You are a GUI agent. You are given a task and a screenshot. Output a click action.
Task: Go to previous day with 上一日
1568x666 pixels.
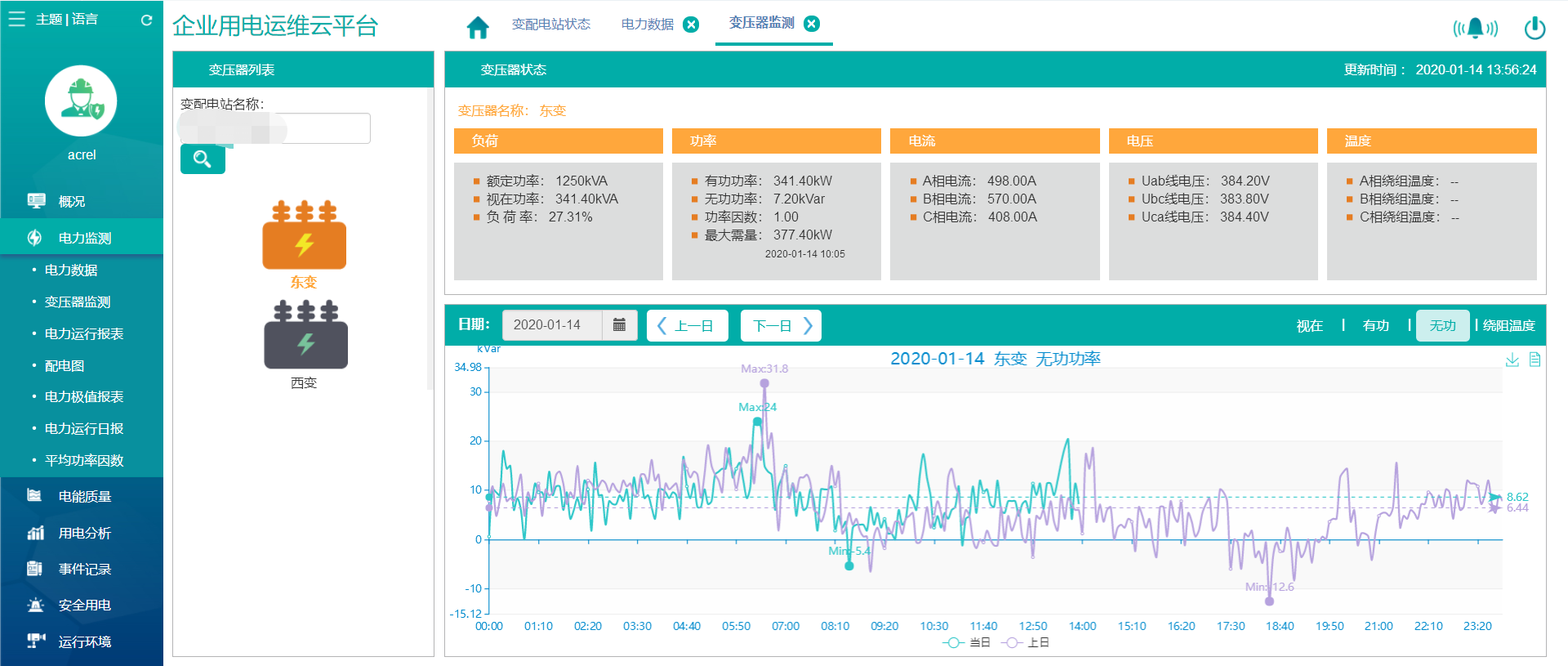tap(687, 325)
